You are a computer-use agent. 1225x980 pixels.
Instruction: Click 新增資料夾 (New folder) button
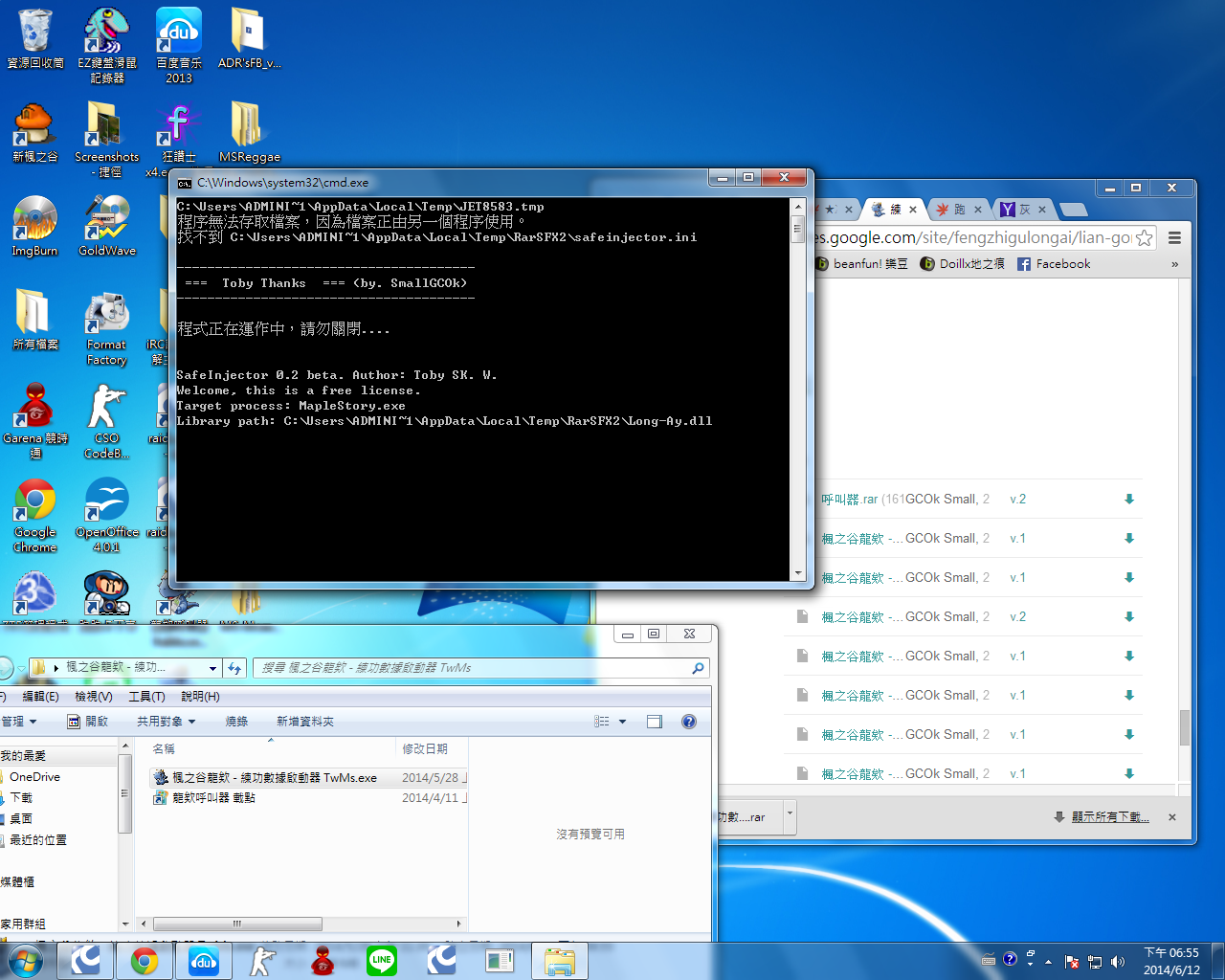click(305, 722)
